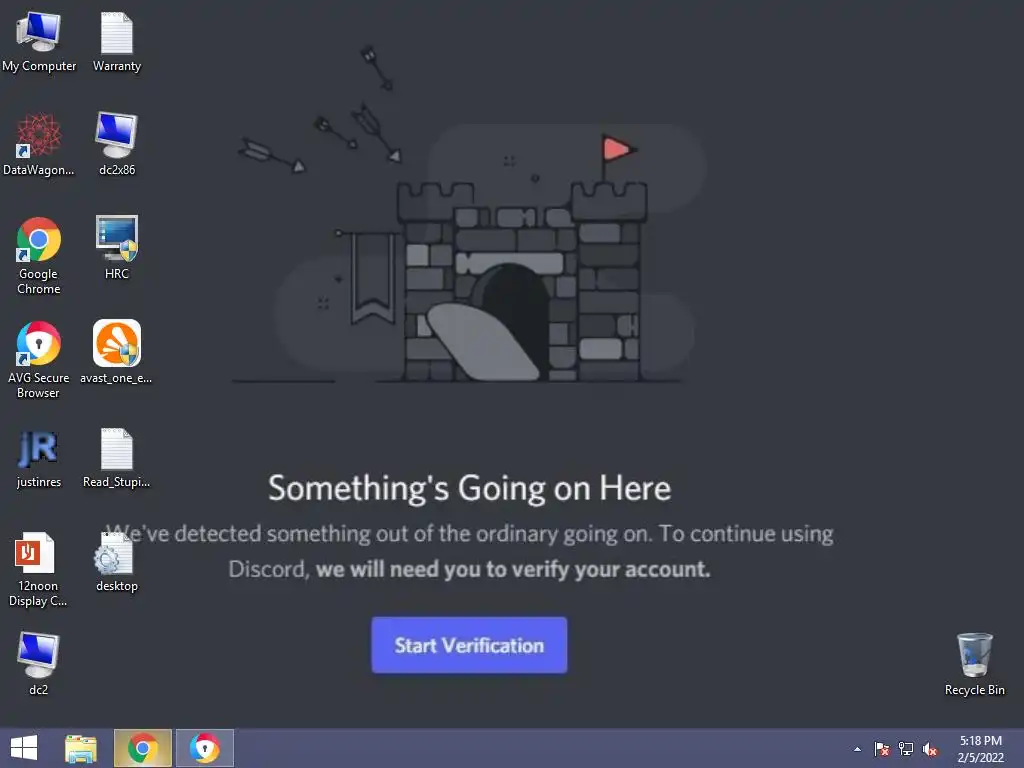Select the Read_Stupi... text file icon

click(117, 459)
